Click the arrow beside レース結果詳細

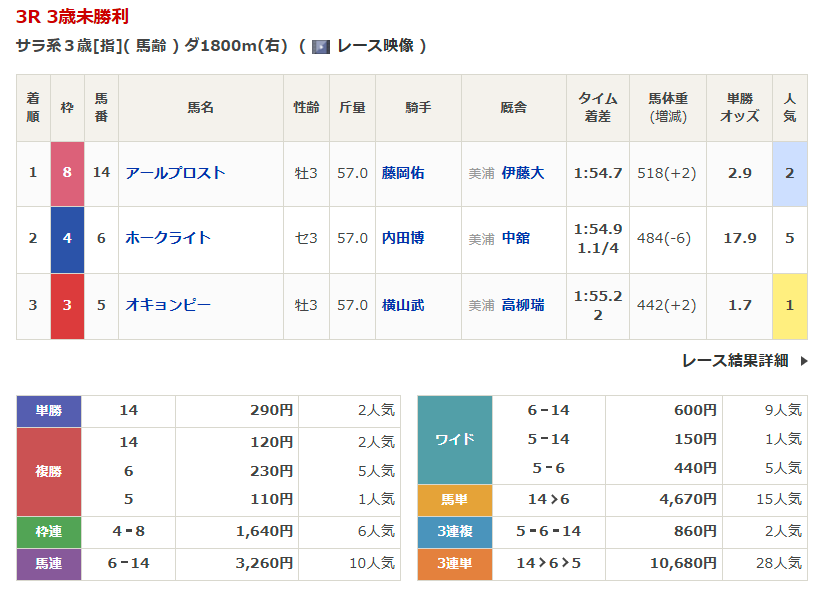[x=804, y=361]
